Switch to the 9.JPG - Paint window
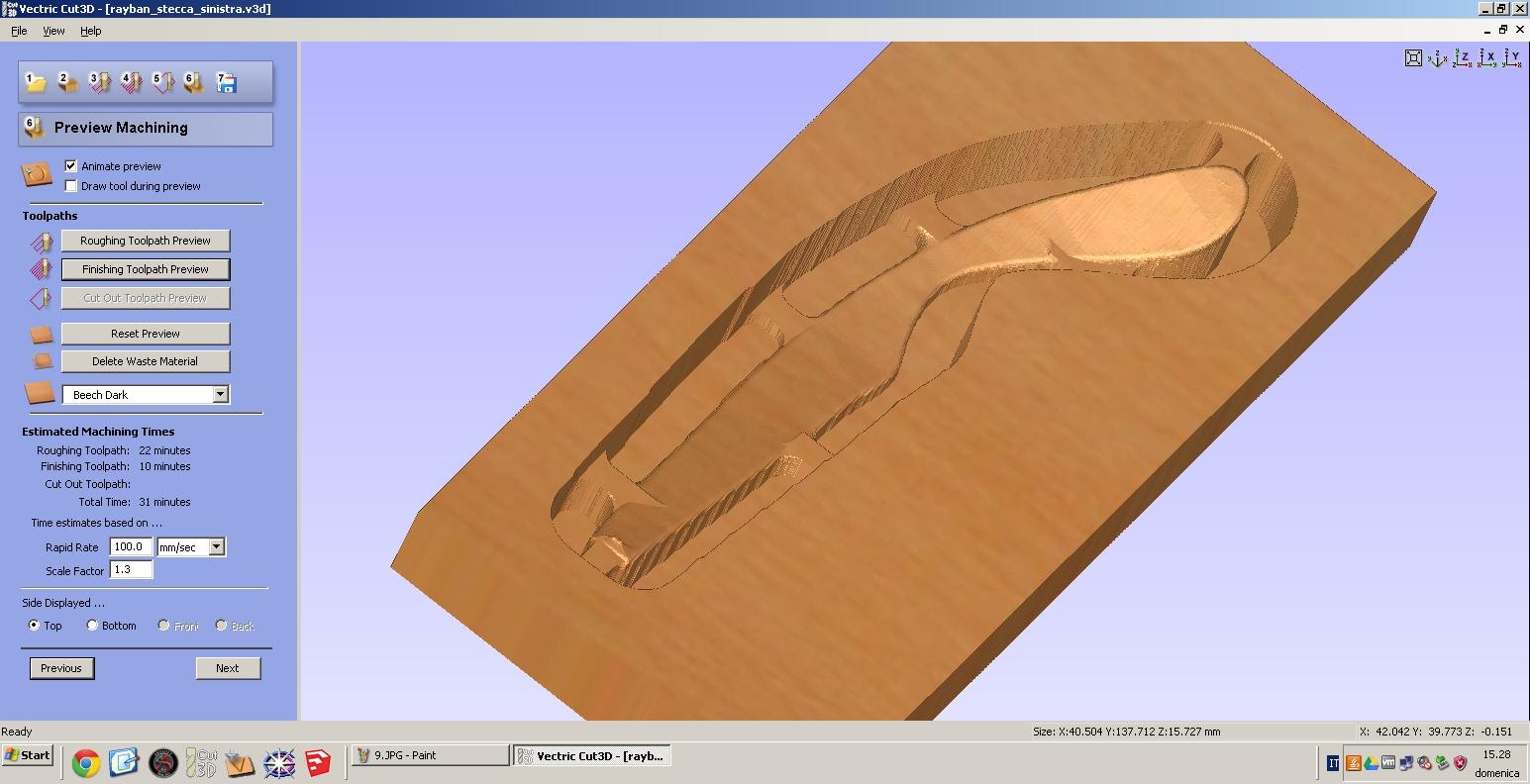The image size is (1530, 784). click(431, 755)
